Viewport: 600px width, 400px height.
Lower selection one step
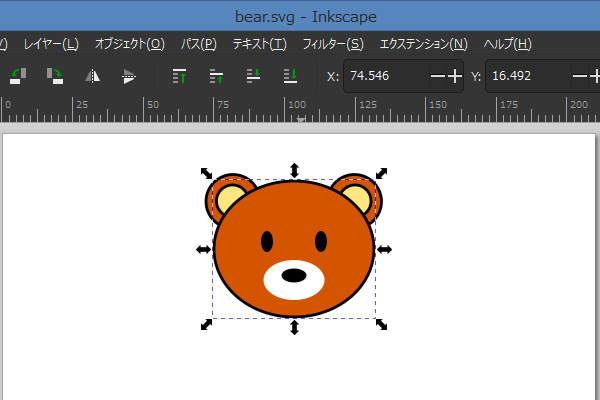[254, 75]
